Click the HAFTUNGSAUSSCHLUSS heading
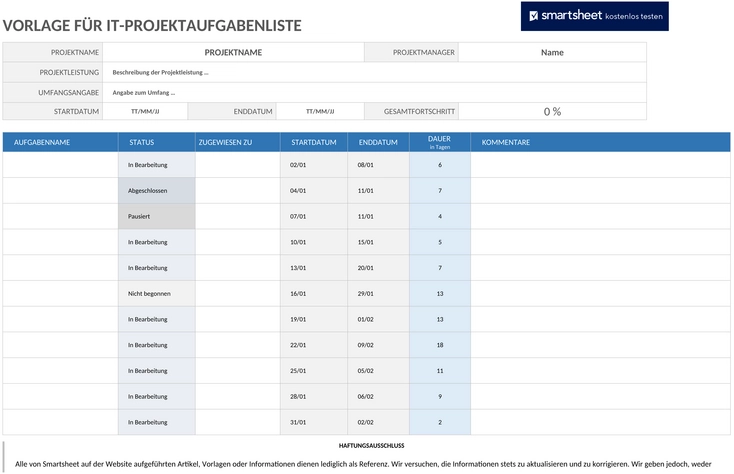 (371, 445)
